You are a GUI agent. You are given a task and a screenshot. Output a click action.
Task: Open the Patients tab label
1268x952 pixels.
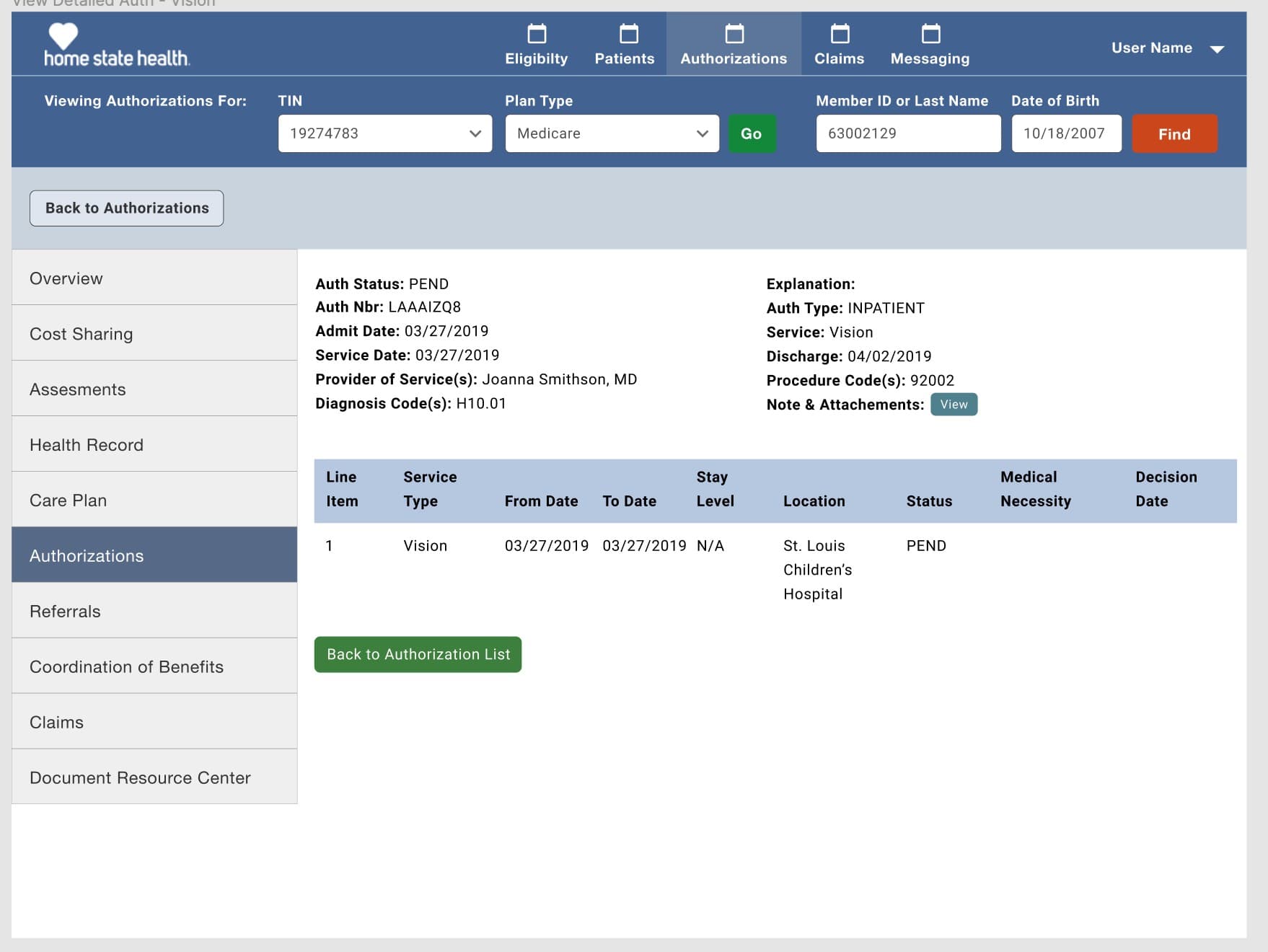[x=625, y=58]
